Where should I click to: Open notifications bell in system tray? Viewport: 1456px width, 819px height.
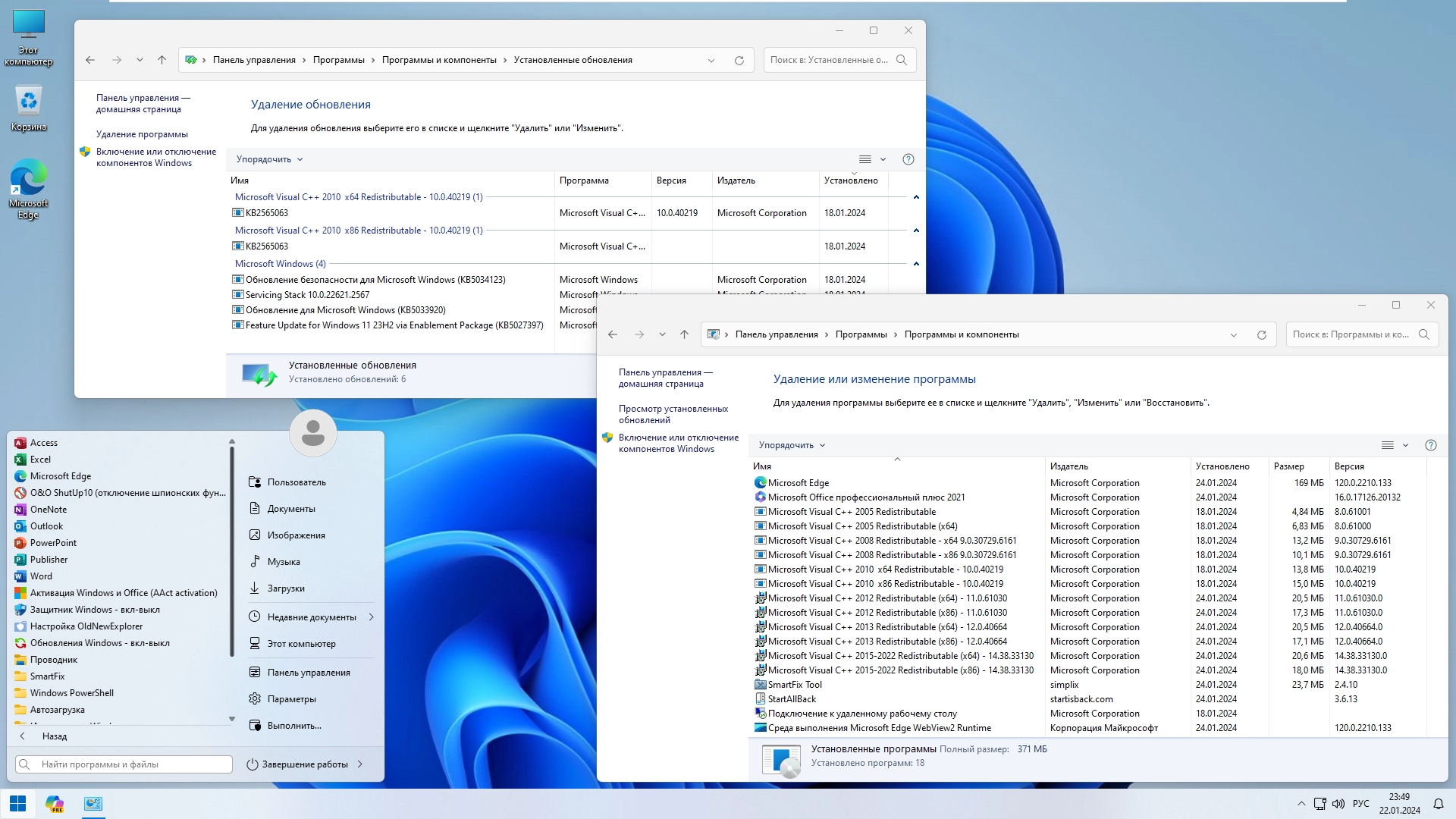click(1438, 804)
